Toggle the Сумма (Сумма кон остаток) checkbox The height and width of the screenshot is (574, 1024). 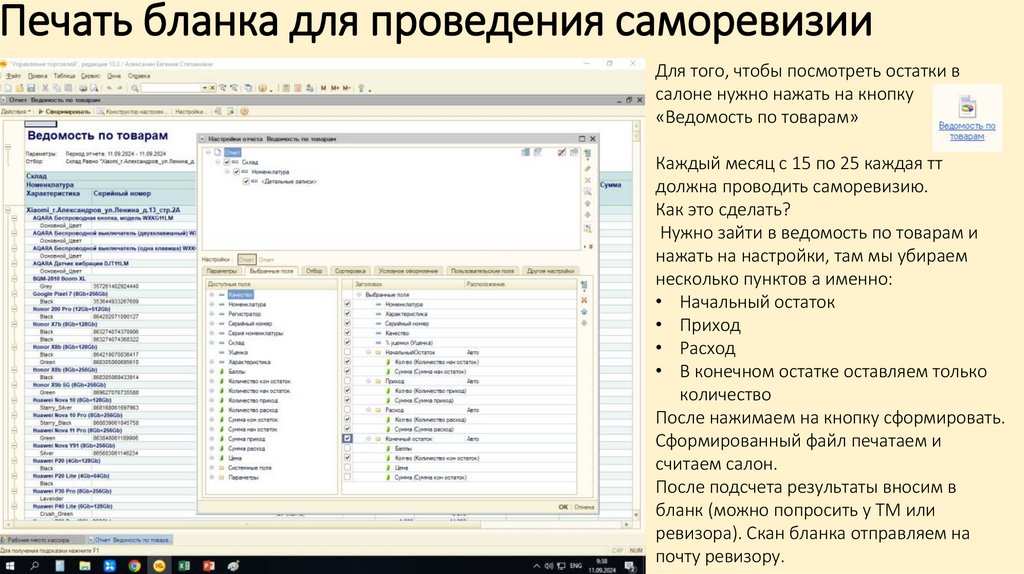[347, 477]
